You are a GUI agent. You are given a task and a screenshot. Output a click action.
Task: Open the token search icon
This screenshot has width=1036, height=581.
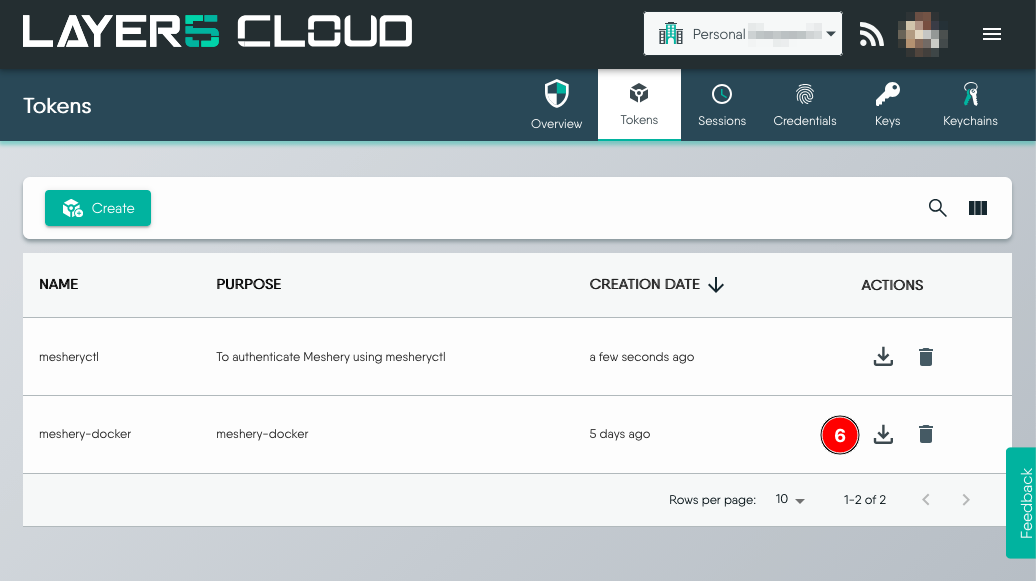coord(937,208)
